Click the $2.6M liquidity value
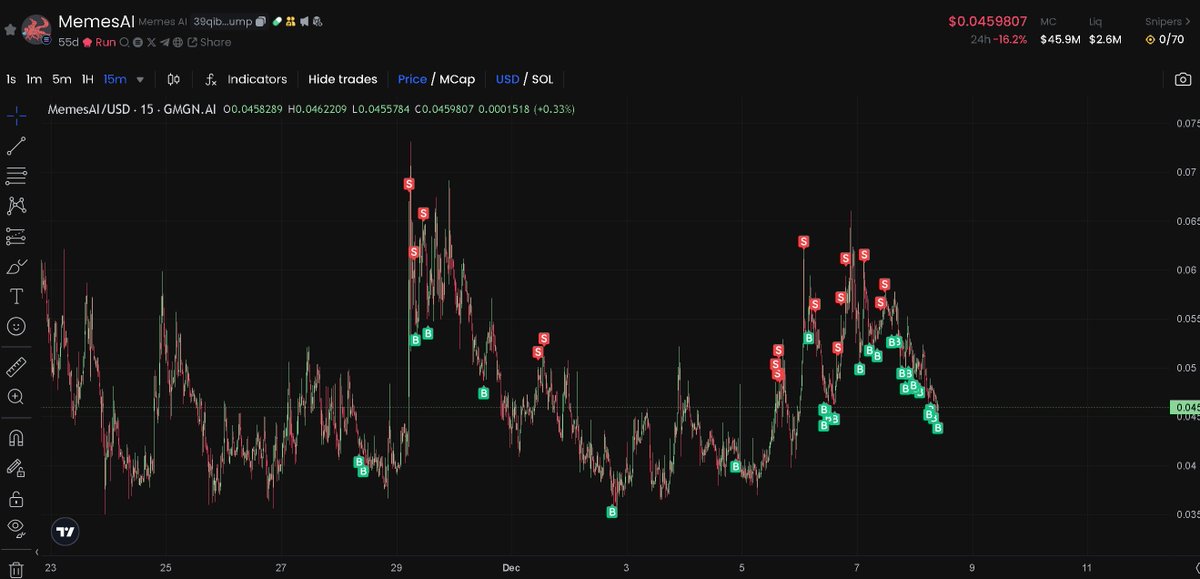This screenshot has width=1200, height=579. point(1105,40)
